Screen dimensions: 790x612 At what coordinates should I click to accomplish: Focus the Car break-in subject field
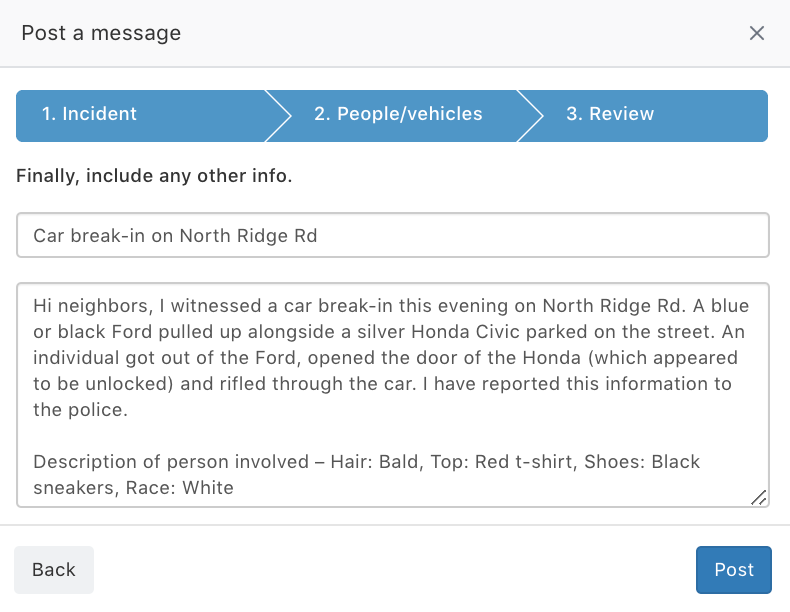pos(392,235)
